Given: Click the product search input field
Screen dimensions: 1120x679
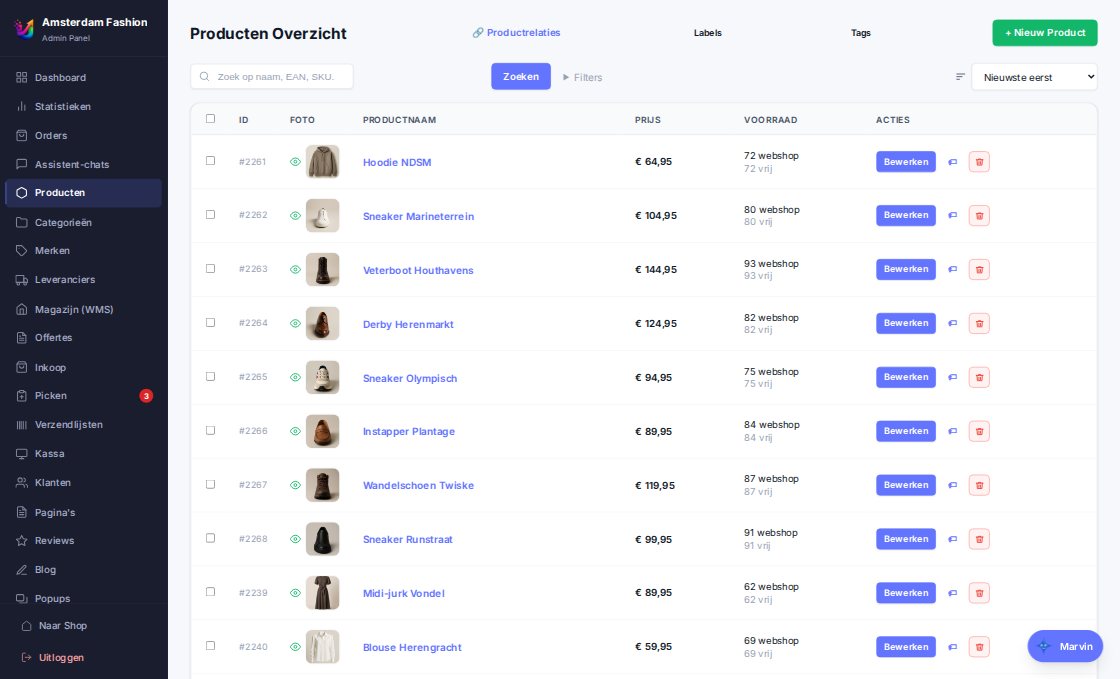Looking at the screenshot, I should tap(272, 76).
